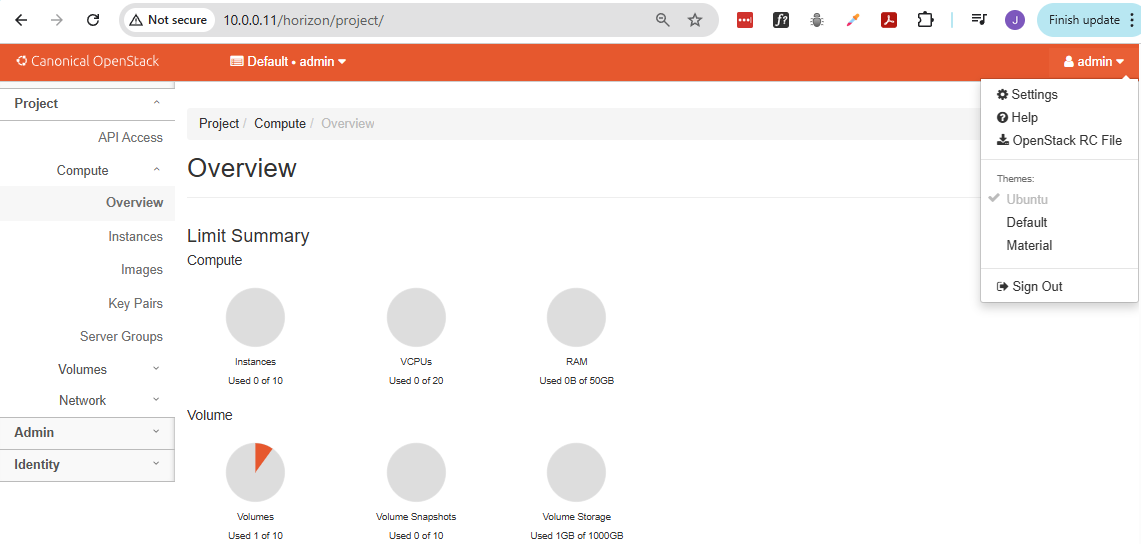
Task: Expand the Volumes sidebar section
Action: click(x=83, y=369)
